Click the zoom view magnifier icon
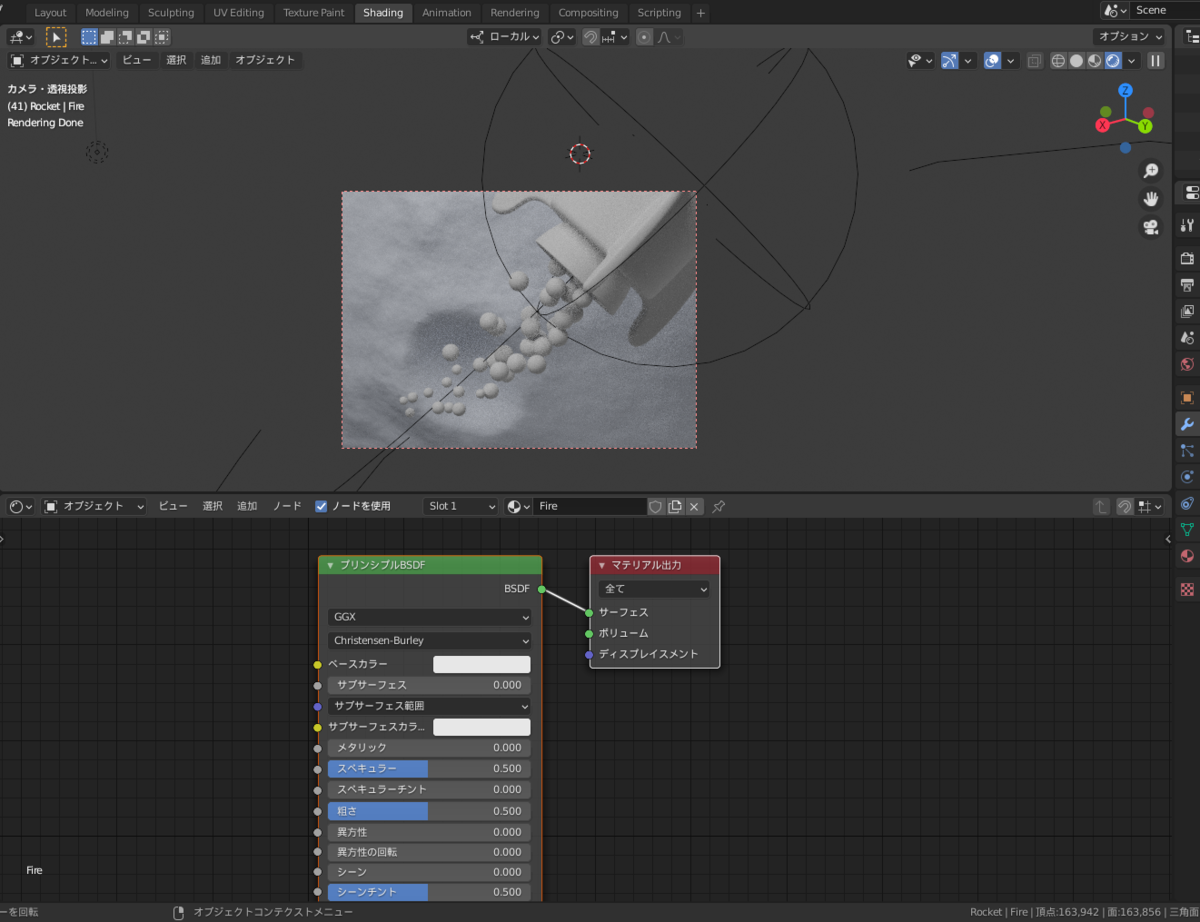Viewport: 1200px width, 922px height. coord(1151,171)
